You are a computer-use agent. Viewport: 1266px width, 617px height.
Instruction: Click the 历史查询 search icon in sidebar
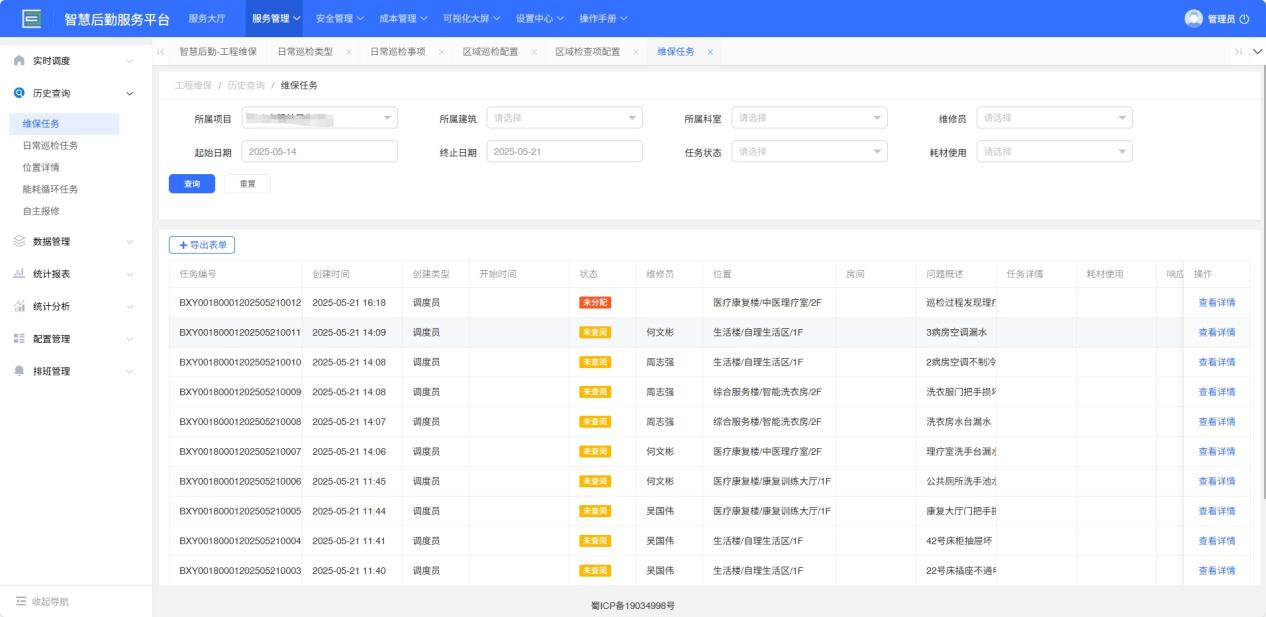tap(19, 93)
